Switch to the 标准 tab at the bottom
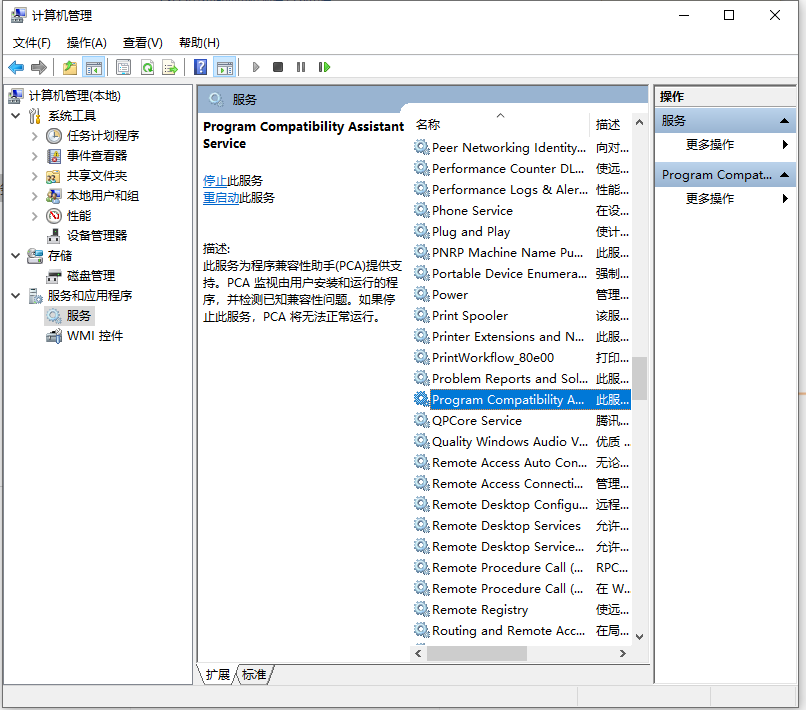The image size is (806, 710). click(x=254, y=675)
